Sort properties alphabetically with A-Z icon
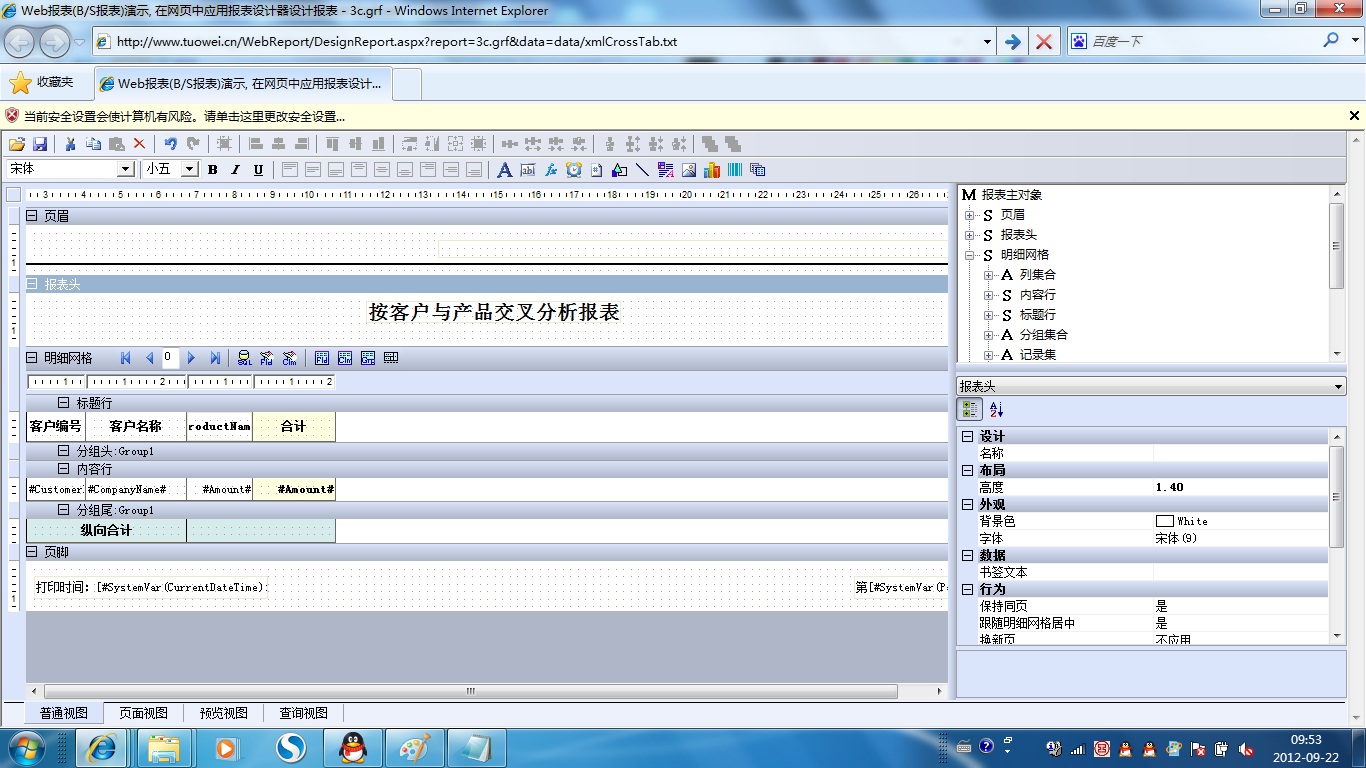This screenshot has height=768, width=1366. click(x=996, y=409)
